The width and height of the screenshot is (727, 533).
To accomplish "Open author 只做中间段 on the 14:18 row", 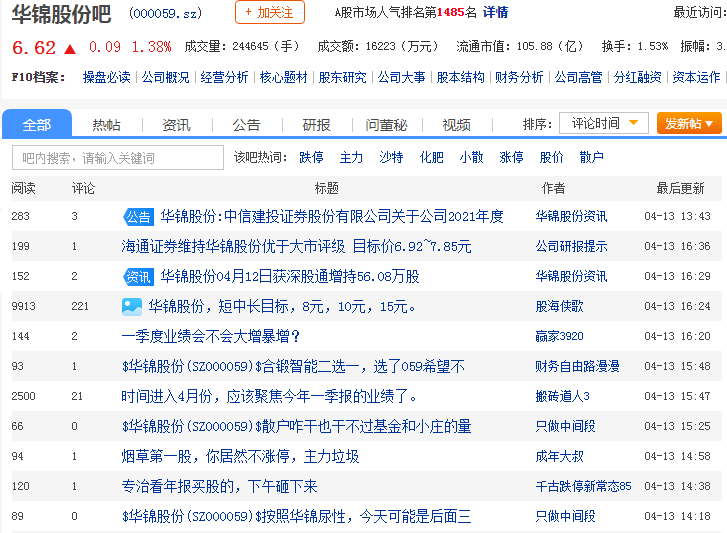I will coord(565,516).
